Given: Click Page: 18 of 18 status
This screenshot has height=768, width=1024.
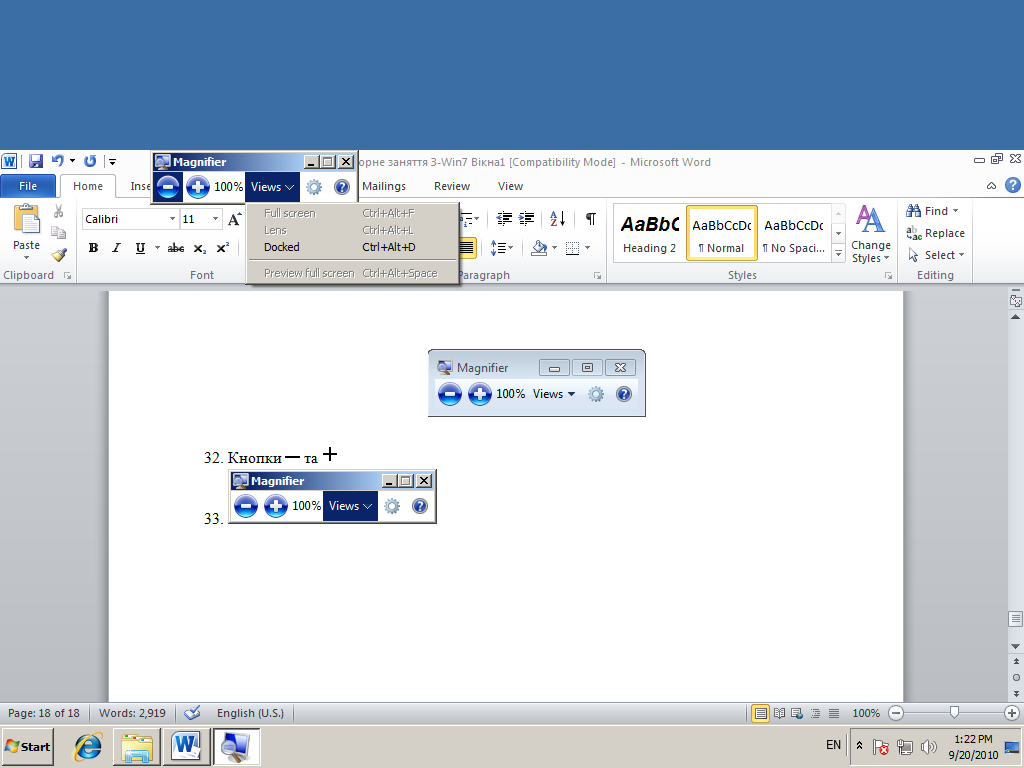Looking at the screenshot, I should tap(44, 713).
